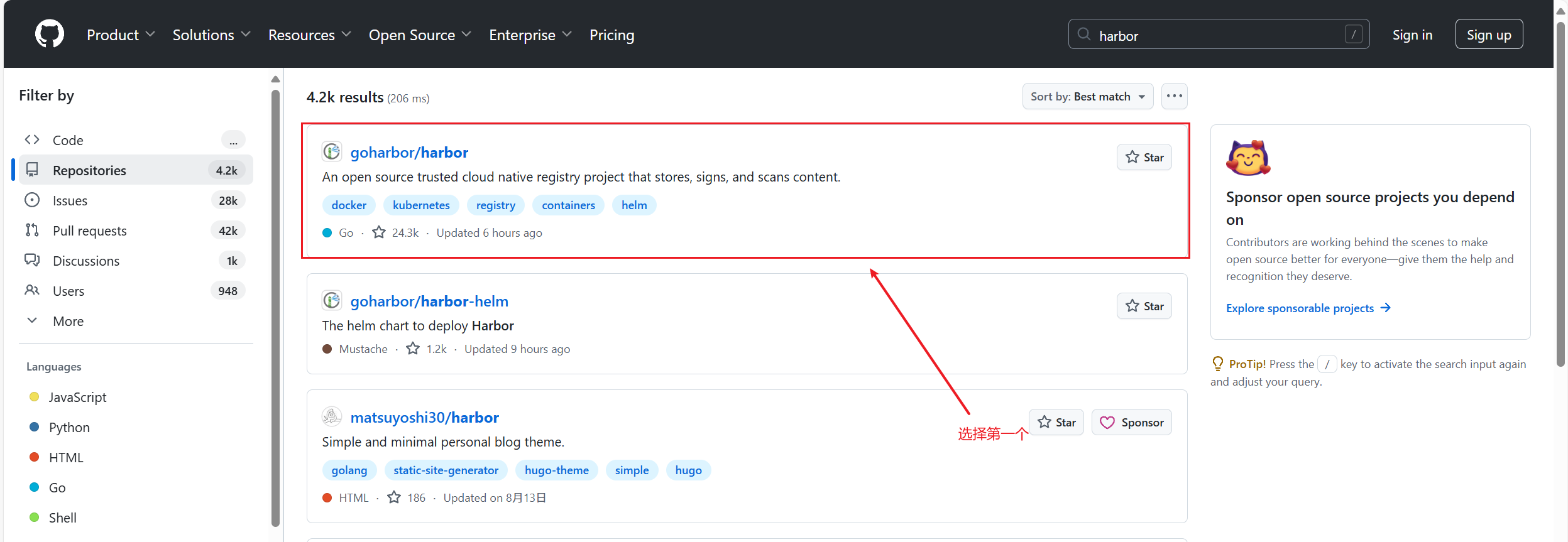Click the search field containing harbor
Screen dimensions: 1568x542
click(x=1219, y=35)
